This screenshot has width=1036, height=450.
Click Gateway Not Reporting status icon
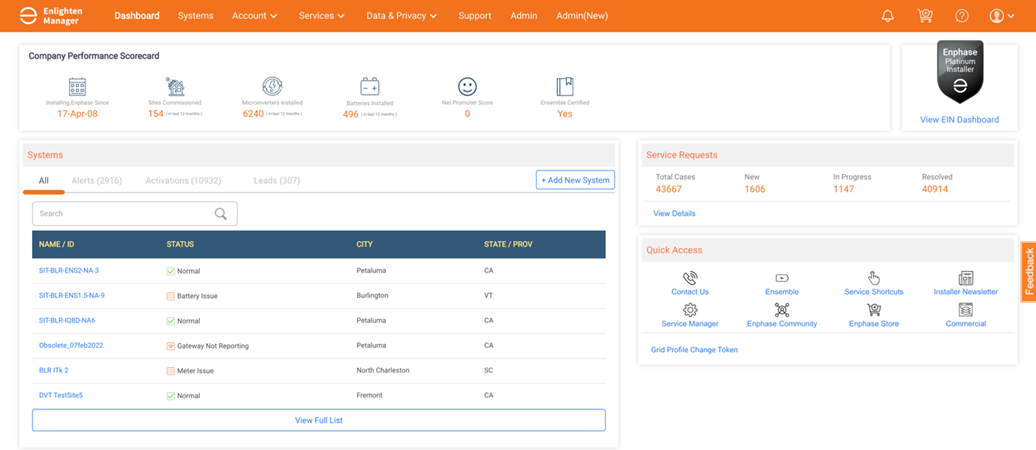[x=170, y=346]
